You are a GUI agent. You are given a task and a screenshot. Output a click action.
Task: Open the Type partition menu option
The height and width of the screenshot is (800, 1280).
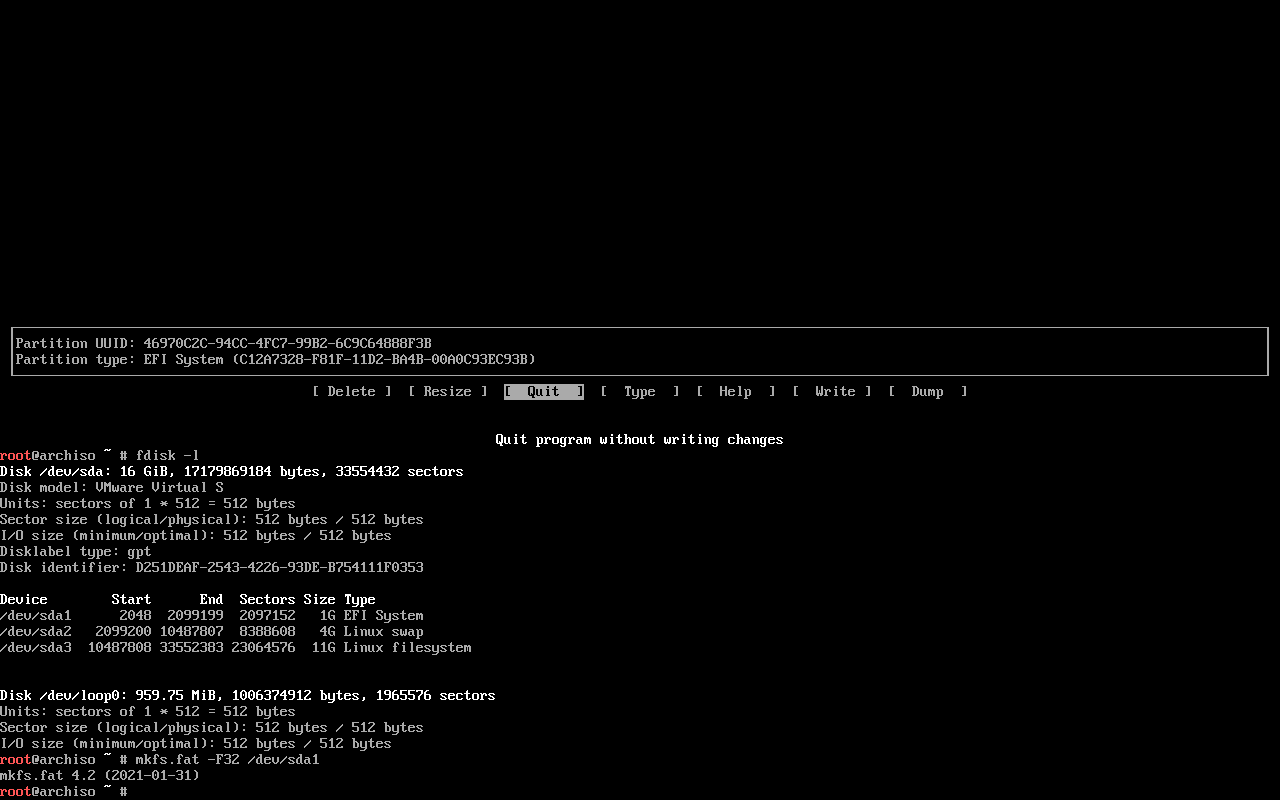click(x=639, y=392)
